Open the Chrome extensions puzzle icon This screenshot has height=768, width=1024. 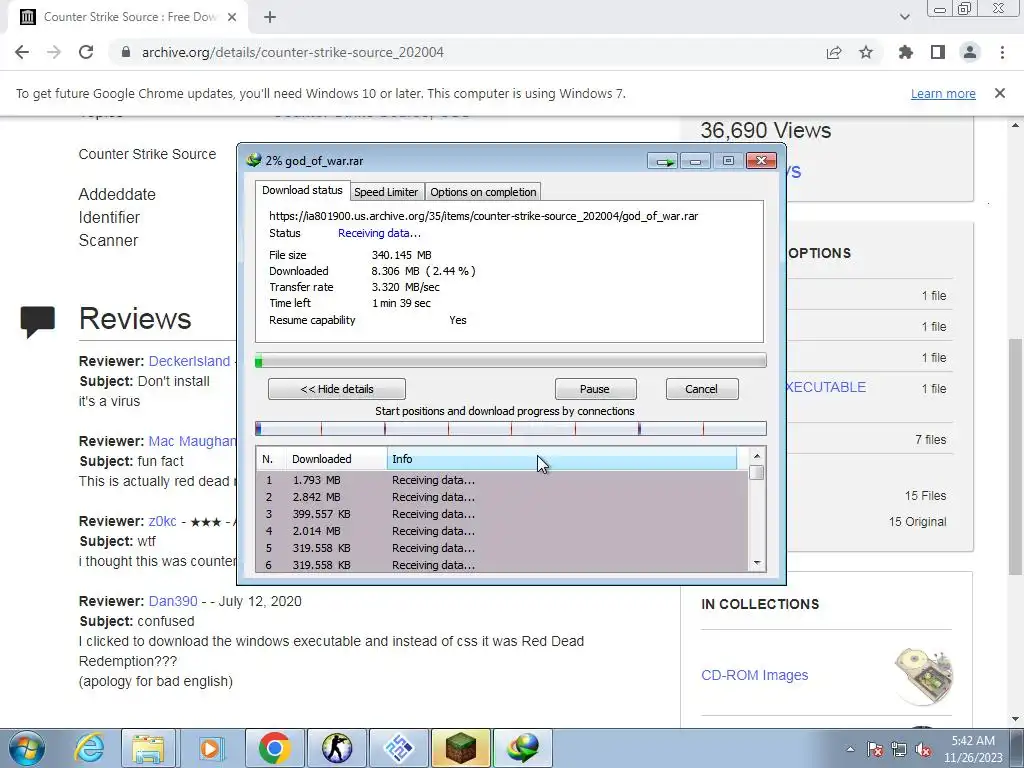coord(906,52)
